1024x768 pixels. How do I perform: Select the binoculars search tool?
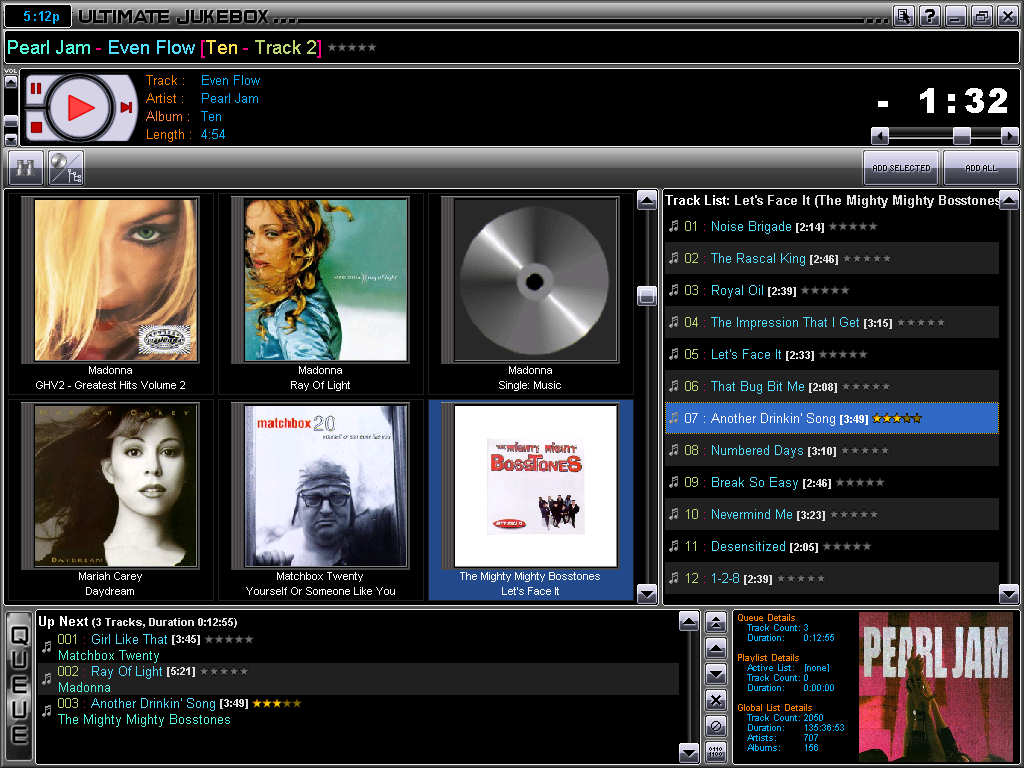[x=24, y=167]
